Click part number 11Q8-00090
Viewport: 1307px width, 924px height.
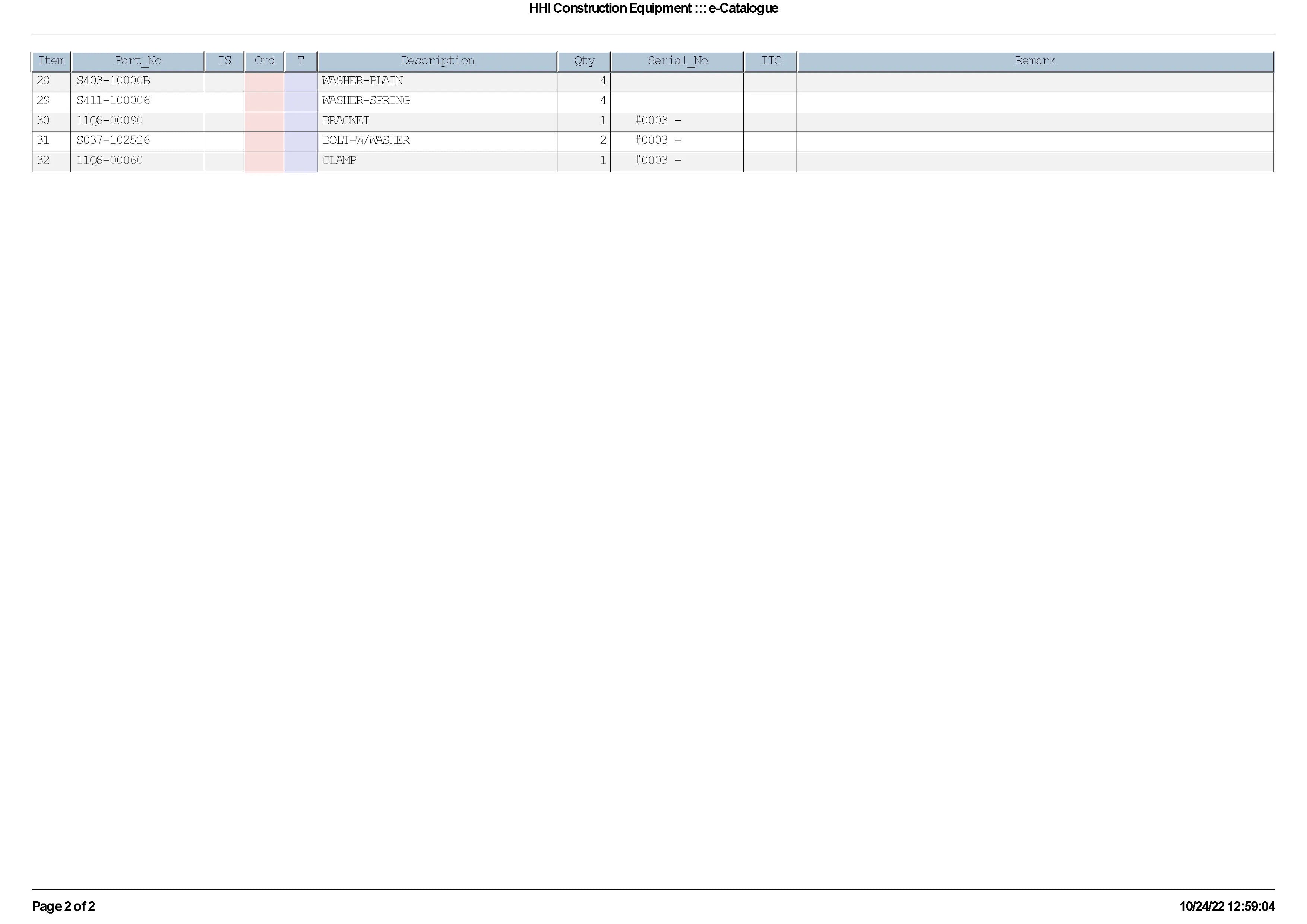(x=110, y=121)
